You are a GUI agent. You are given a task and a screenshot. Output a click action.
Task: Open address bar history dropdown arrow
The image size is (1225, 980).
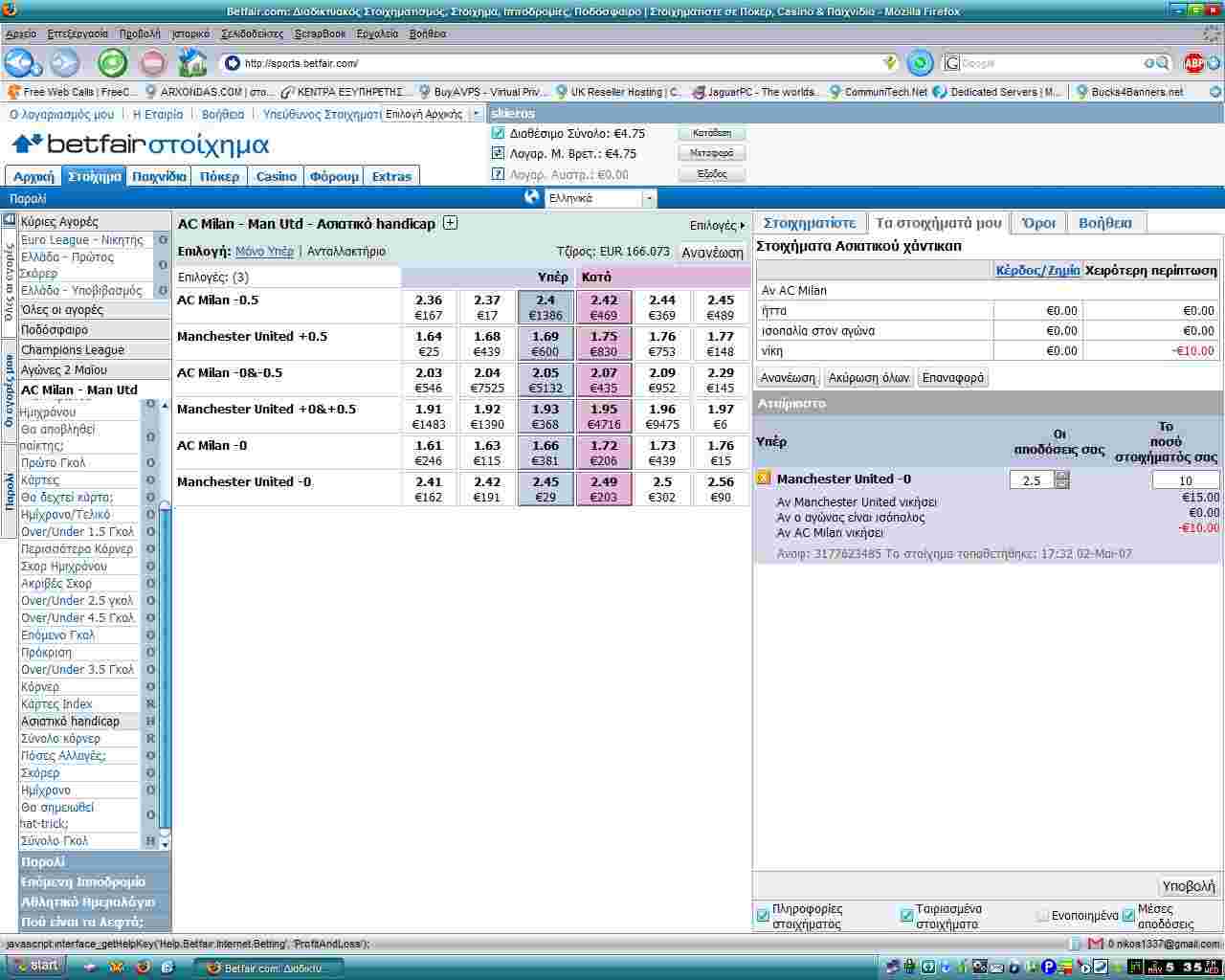tap(890, 63)
